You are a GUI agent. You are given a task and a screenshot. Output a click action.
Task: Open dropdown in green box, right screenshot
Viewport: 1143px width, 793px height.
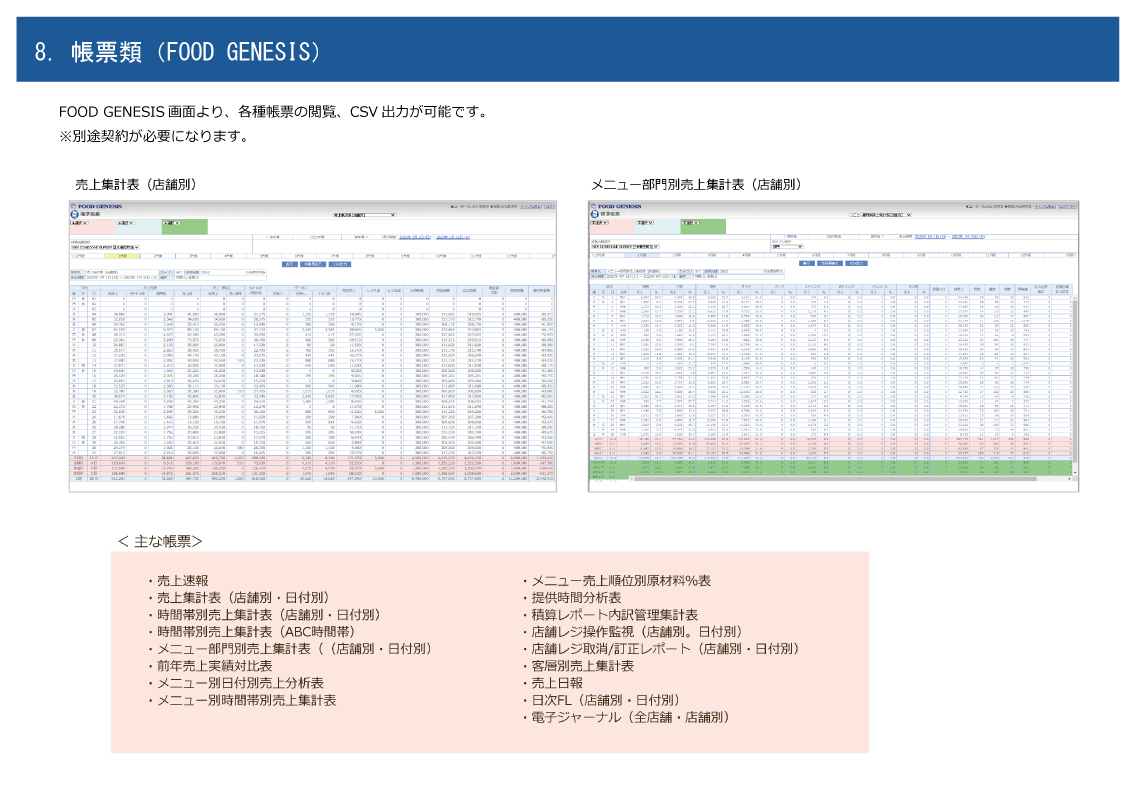click(x=691, y=223)
